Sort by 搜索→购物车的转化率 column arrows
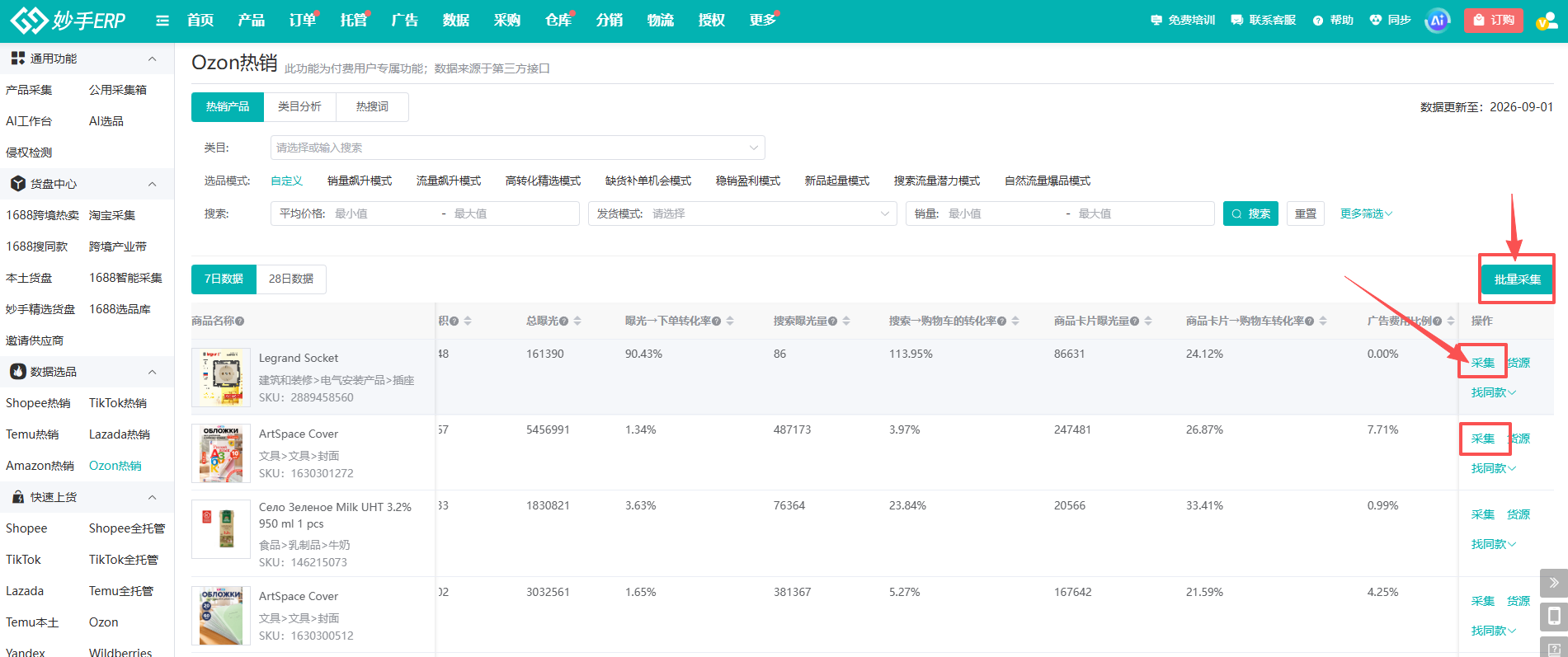1568x657 pixels. click(x=1015, y=321)
